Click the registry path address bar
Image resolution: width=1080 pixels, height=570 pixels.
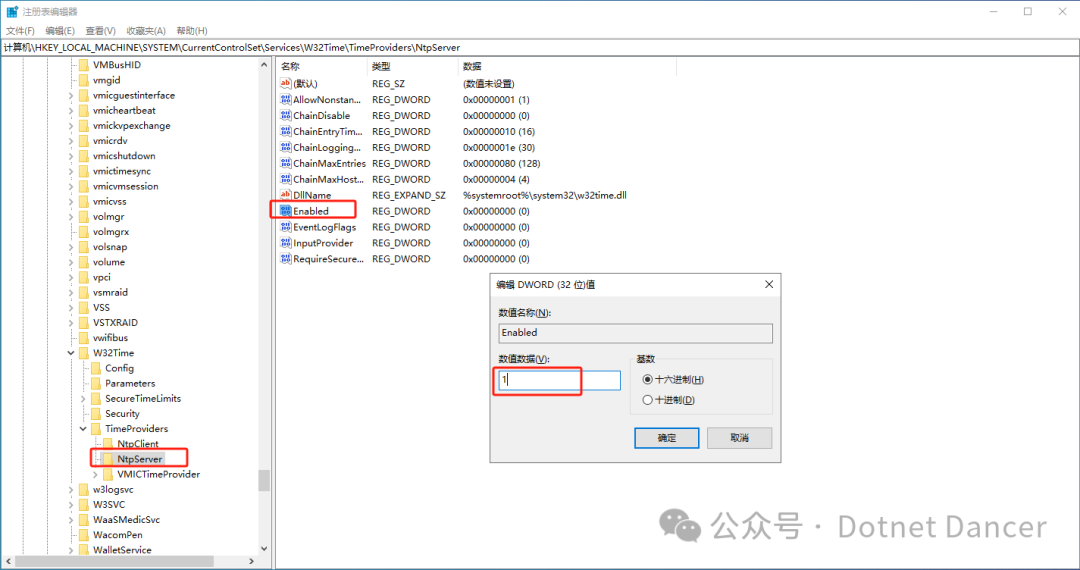pos(540,48)
